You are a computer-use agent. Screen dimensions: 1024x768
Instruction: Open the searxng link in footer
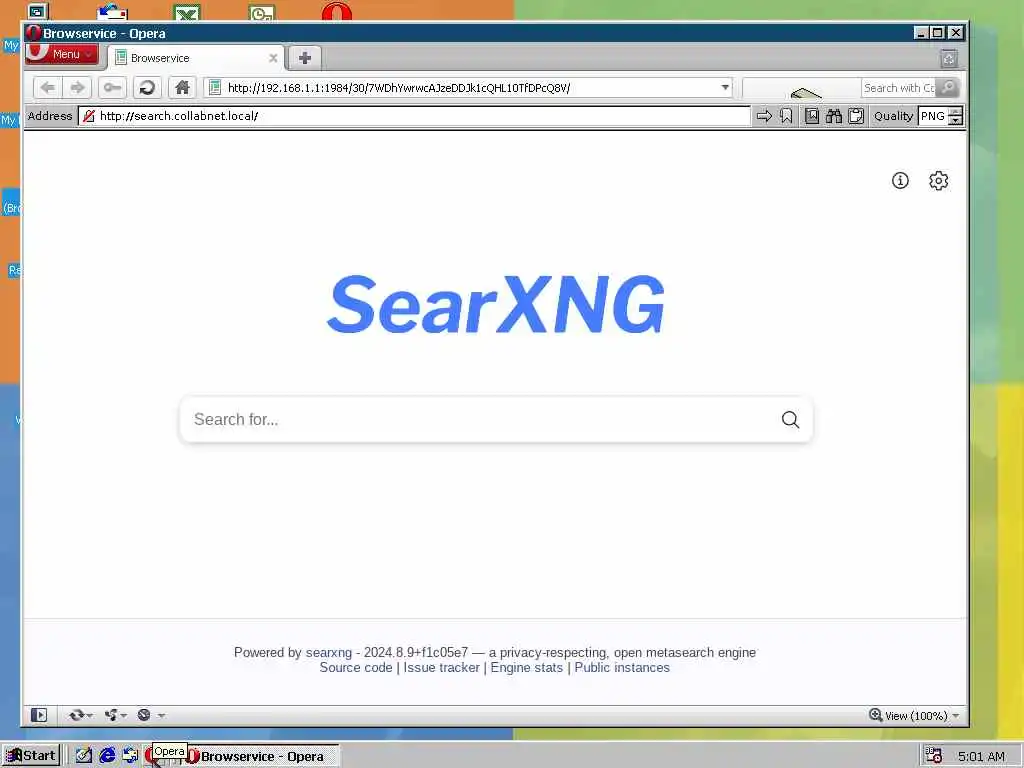pos(328,652)
